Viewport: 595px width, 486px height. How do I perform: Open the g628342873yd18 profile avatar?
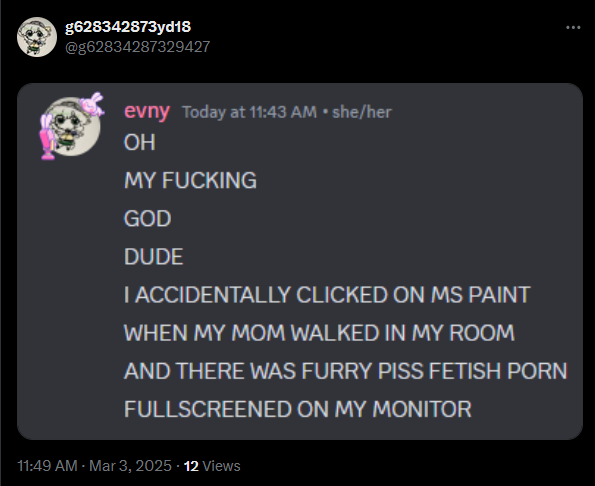pyautogui.click(x=37, y=37)
